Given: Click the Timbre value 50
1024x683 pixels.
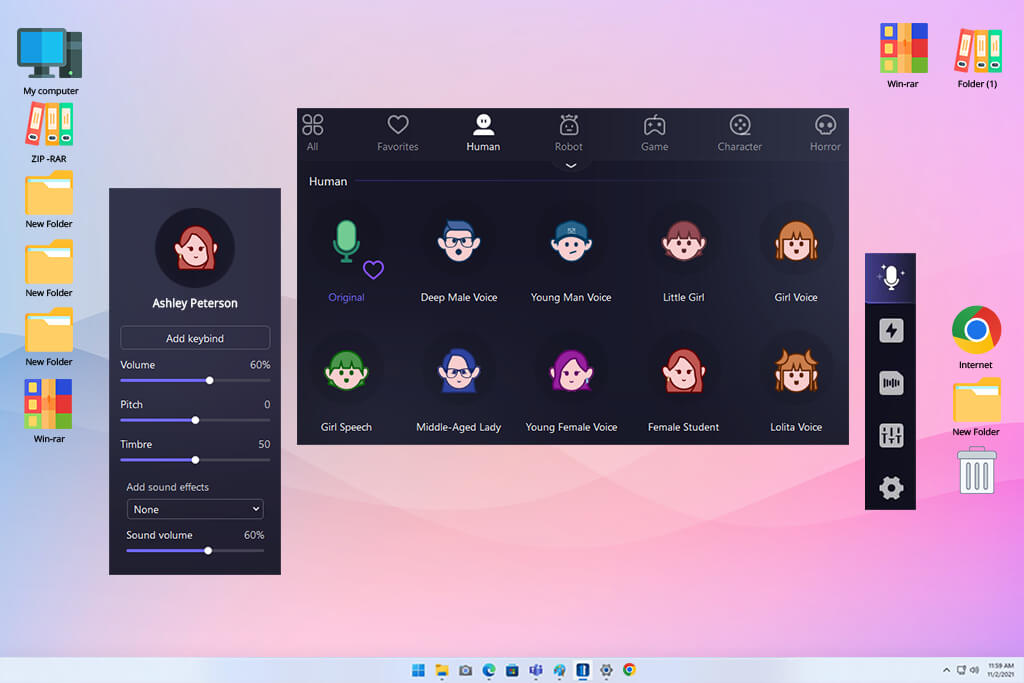Looking at the screenshot, I should click(264, 444).
